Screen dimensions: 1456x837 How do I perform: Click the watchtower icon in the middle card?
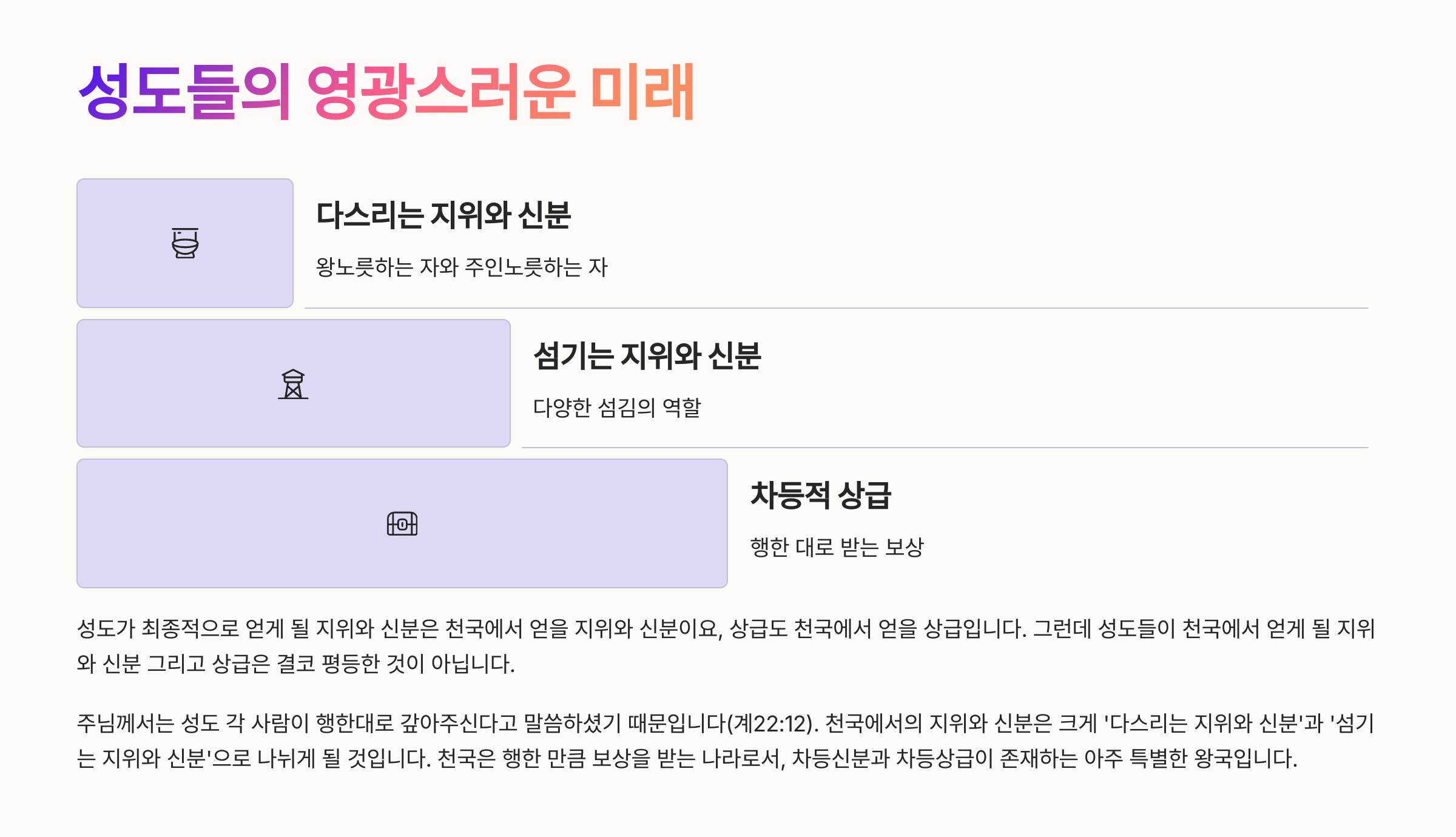293,384
